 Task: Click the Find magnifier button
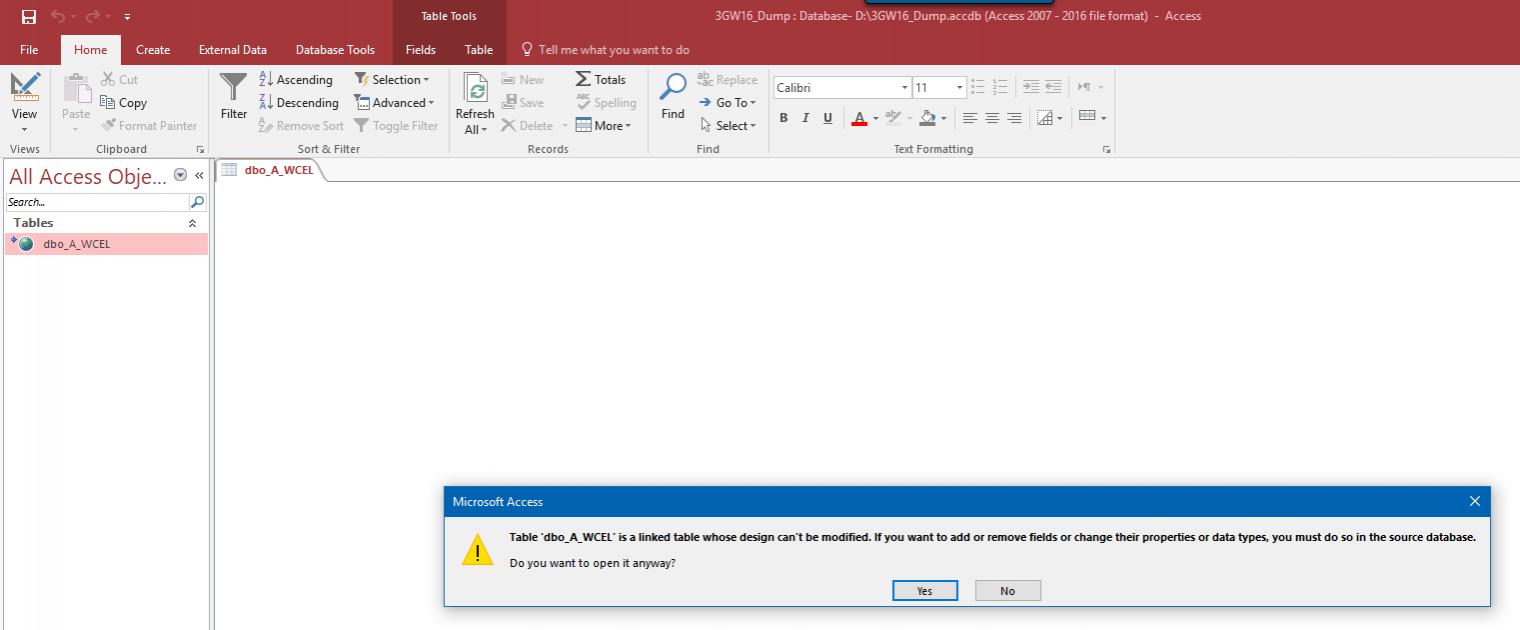click(x=673, y=98)
